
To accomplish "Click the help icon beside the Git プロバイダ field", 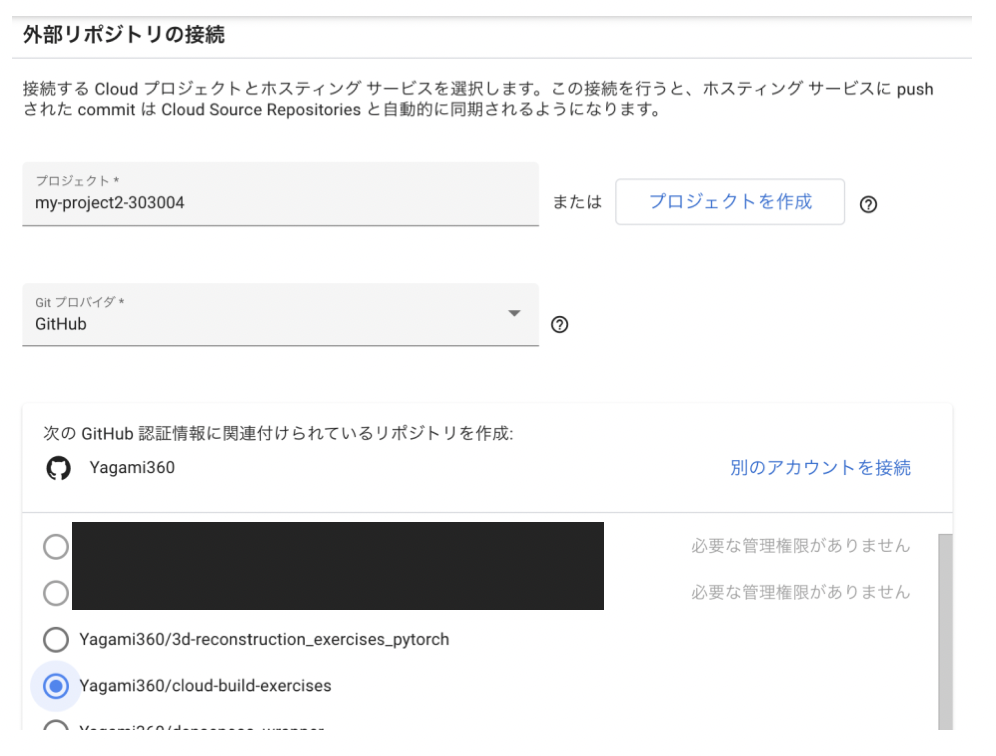I will [558, 323].
